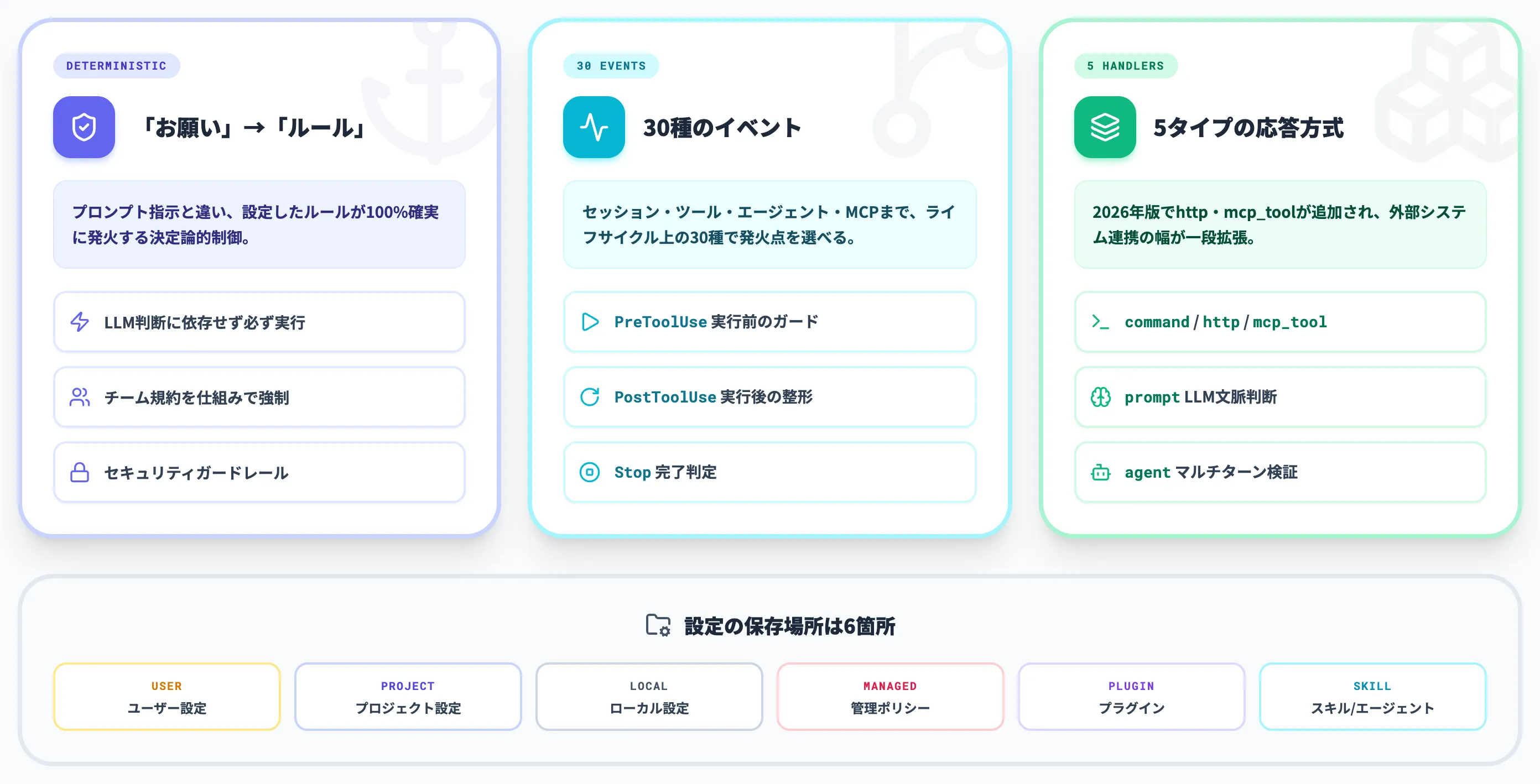Screen dimensions: 1540x784
Task: Click the green description about 2026年版でhttp
Action: tap(1281, 224)
